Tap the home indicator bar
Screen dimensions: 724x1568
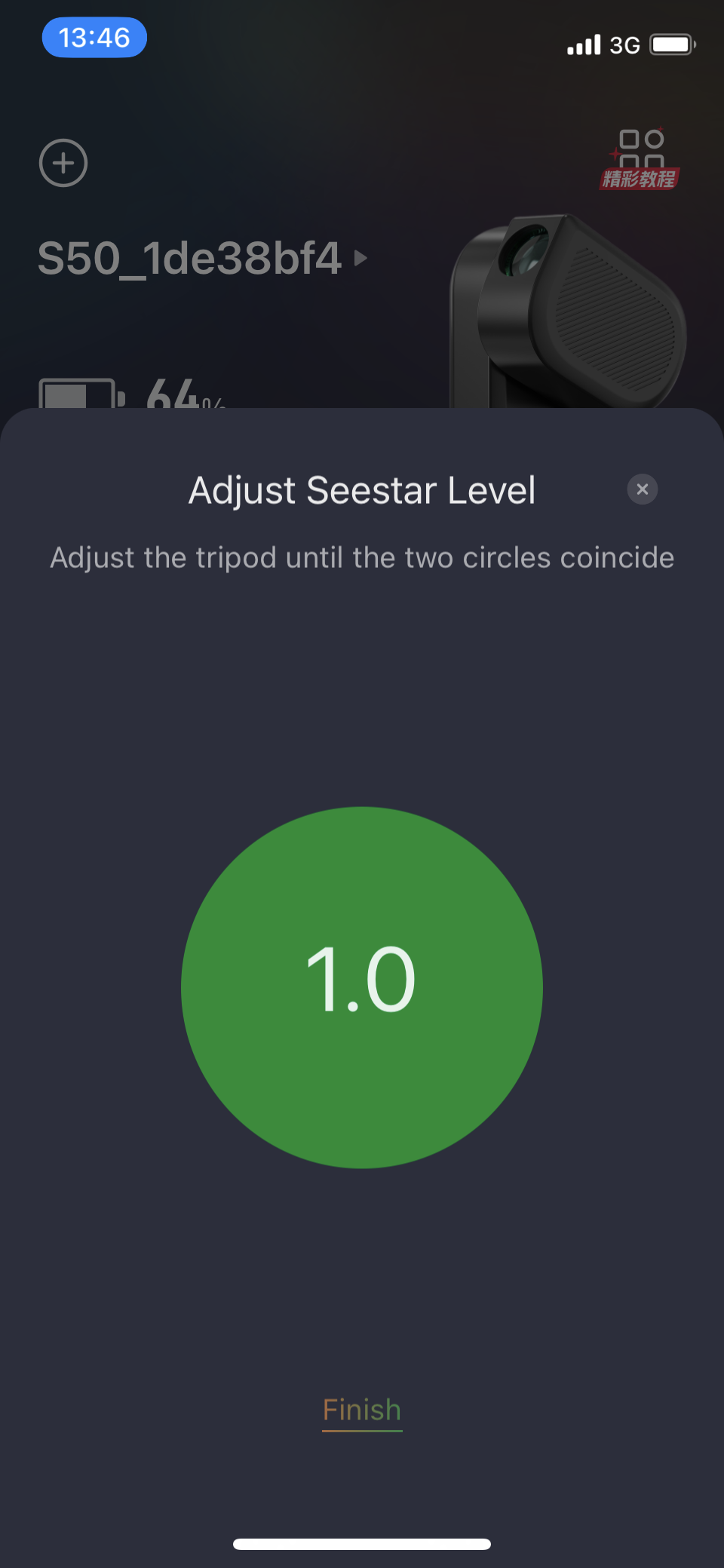(362, 1544)
